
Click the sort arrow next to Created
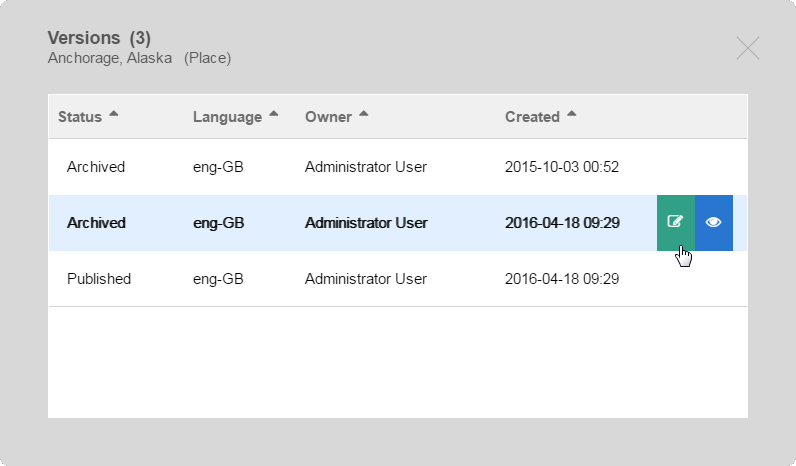[x=572, y=114]
